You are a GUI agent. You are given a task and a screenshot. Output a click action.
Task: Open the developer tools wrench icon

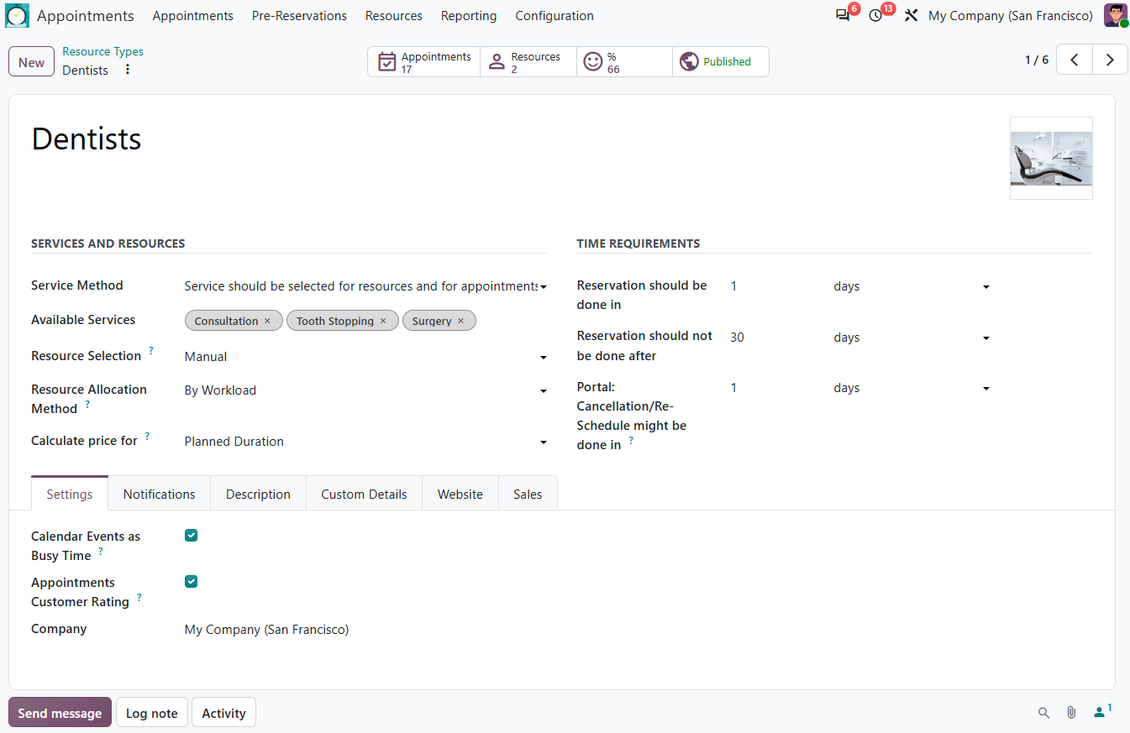(x=911, y=15)
